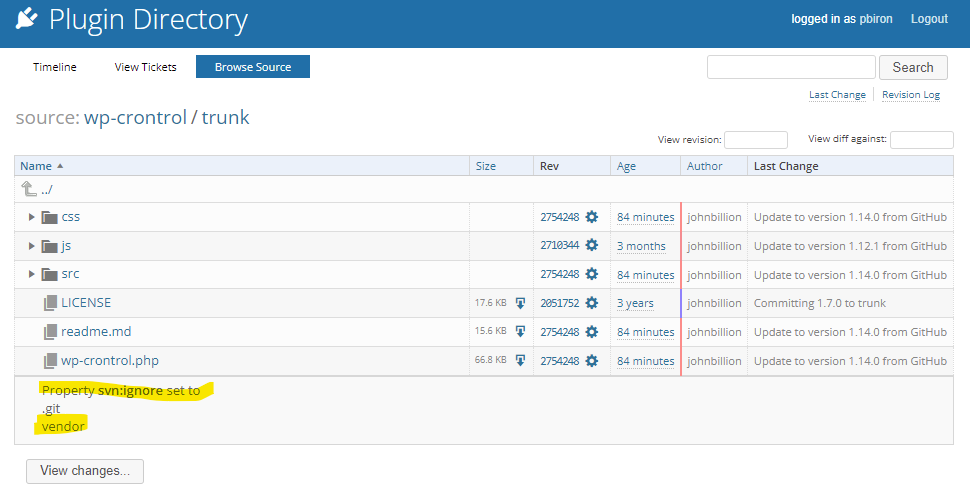Open changeset gear icon for wp-crontrol.php row
The image size is (970, 492).
(x=592, y=360)
